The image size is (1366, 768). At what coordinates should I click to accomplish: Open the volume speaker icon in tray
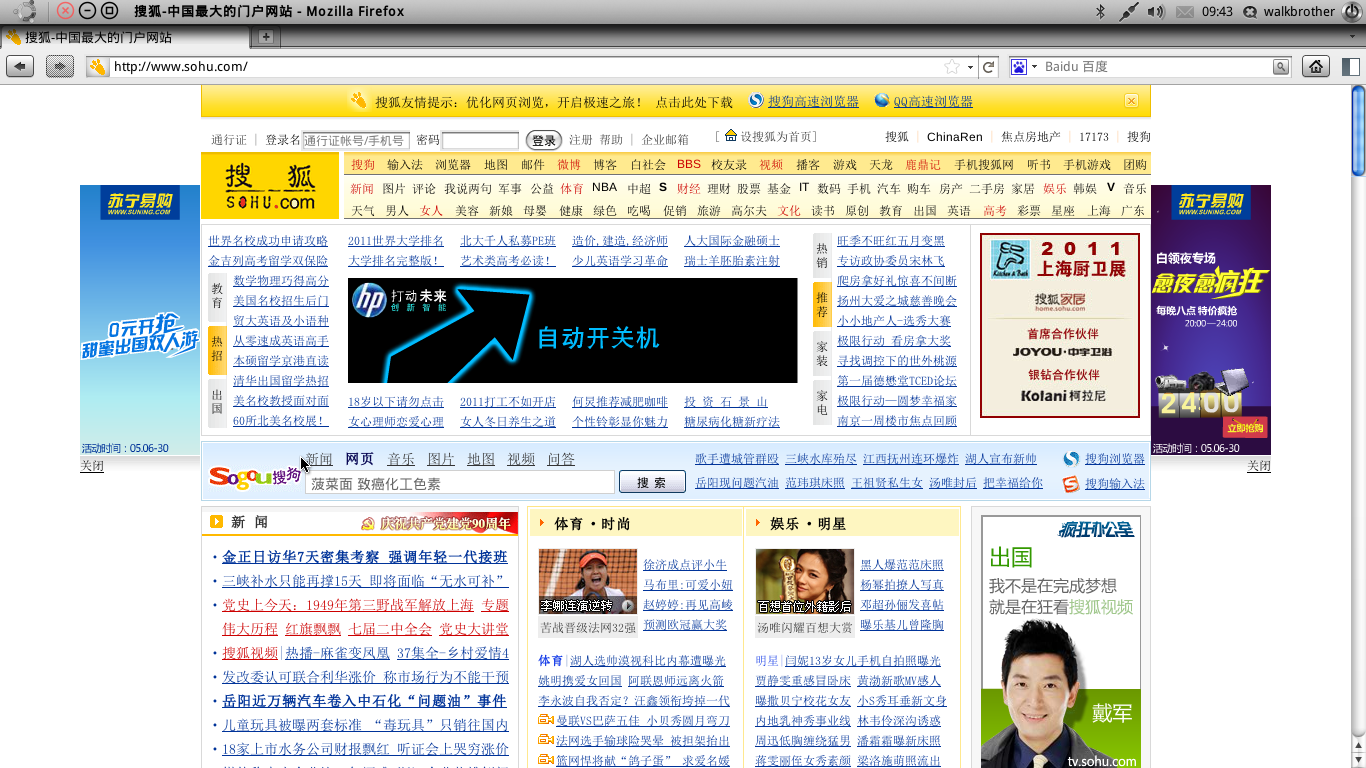pyautogui.click(x=1155, y=11)
